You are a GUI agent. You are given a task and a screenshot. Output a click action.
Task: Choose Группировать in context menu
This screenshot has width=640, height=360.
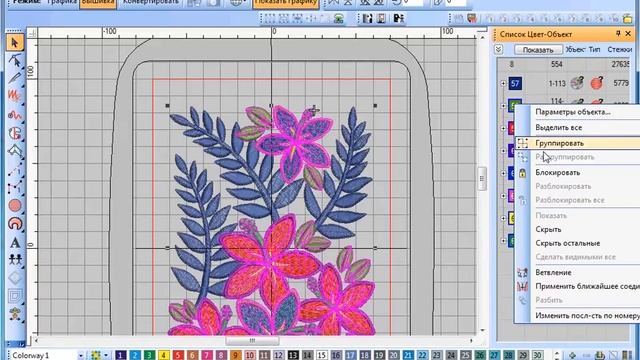pos(560,143)
